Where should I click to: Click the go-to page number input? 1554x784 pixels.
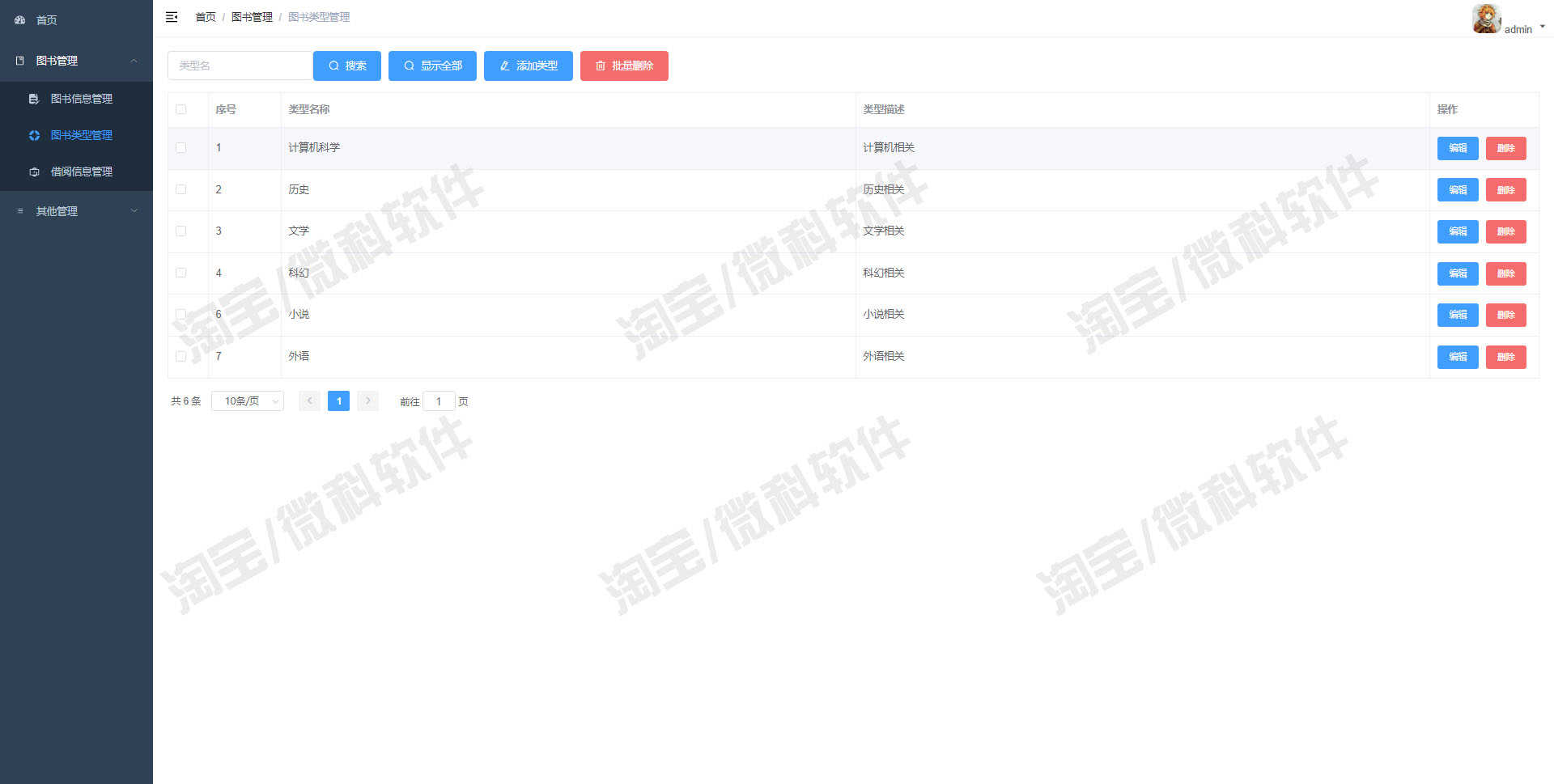tap(439, 401)
